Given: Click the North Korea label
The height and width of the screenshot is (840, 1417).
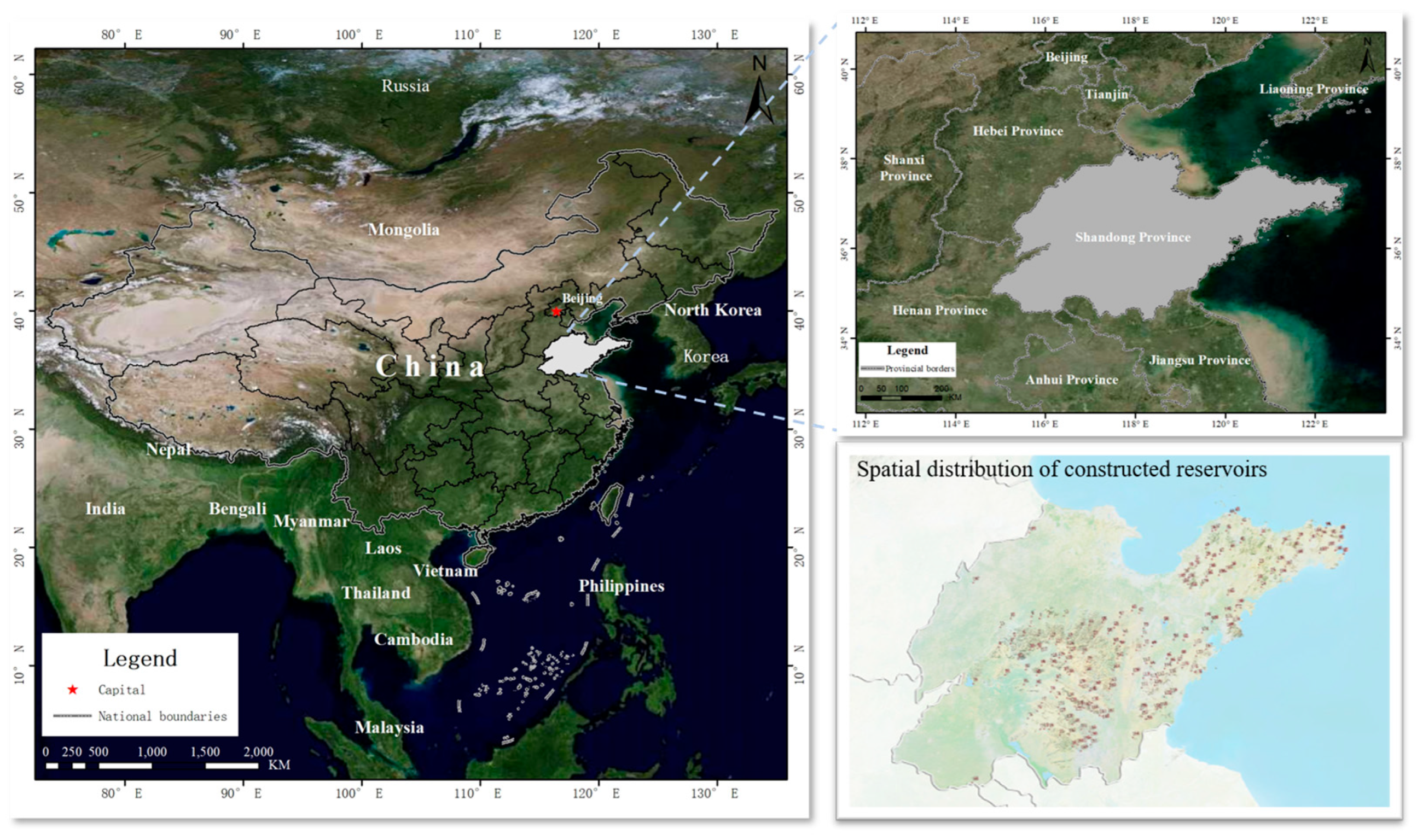Looking at the screenshot, I should click(712, 310).
